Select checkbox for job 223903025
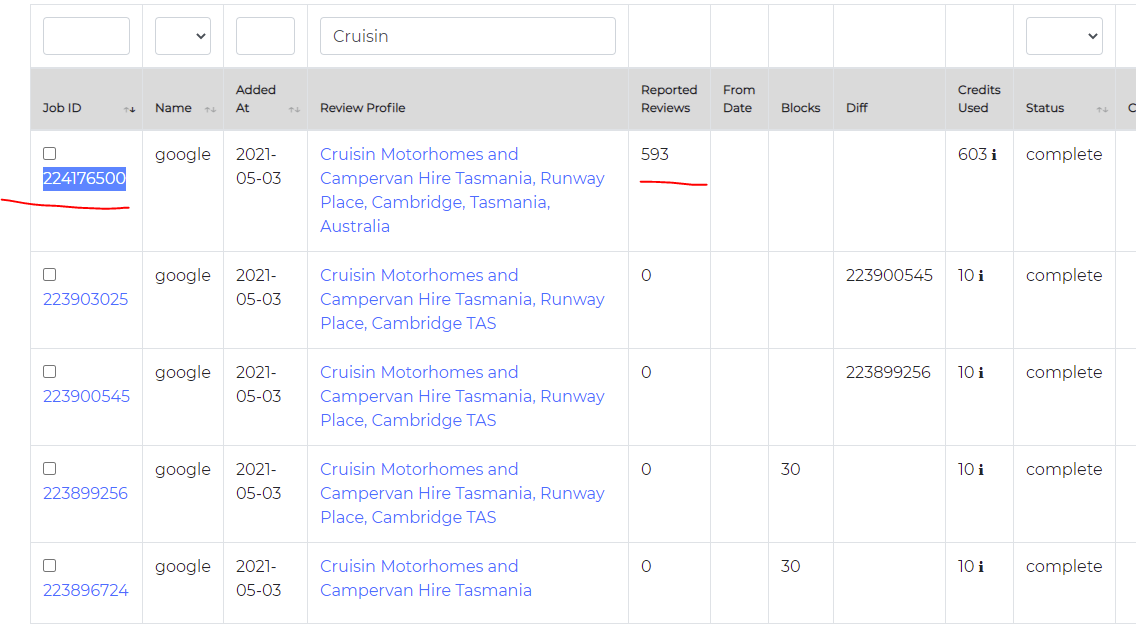The height and width of the screenshot is (636, 1136). [x=49, y=275]
